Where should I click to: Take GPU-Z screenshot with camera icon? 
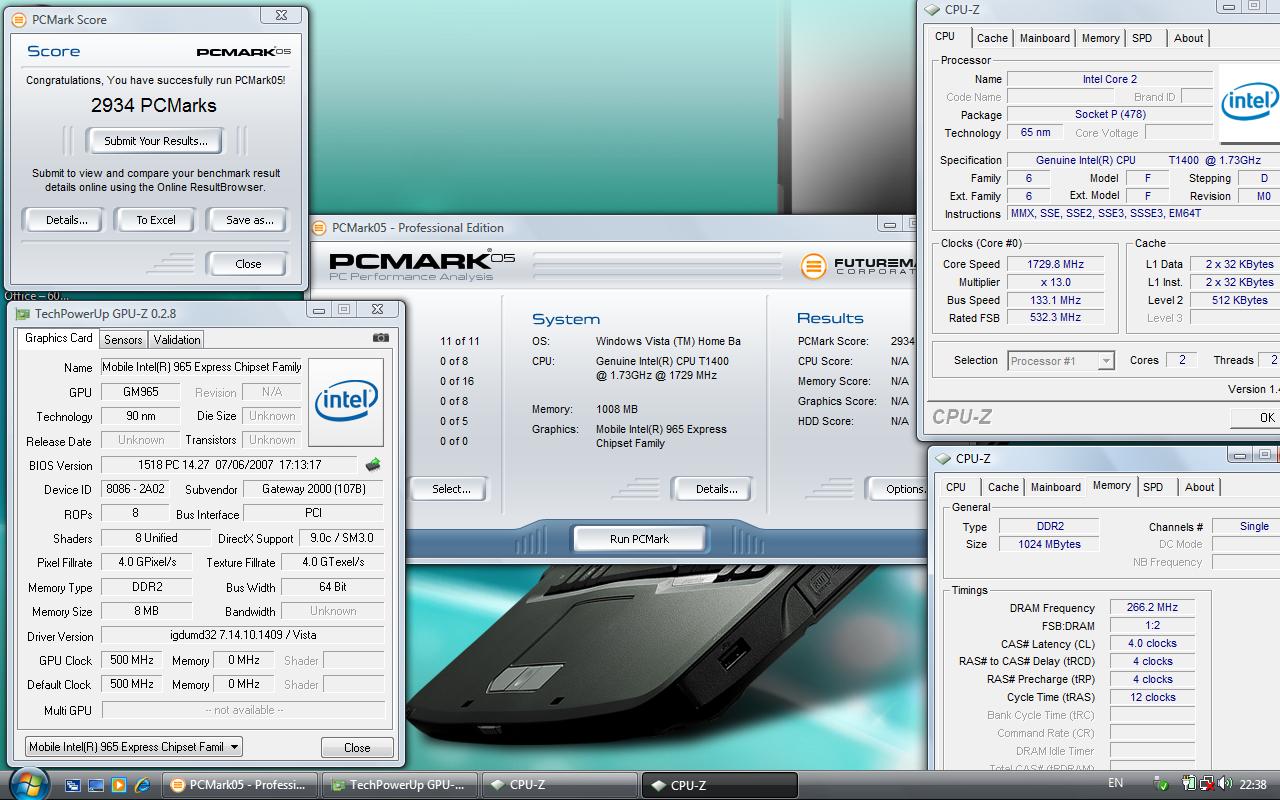(380, 338)
